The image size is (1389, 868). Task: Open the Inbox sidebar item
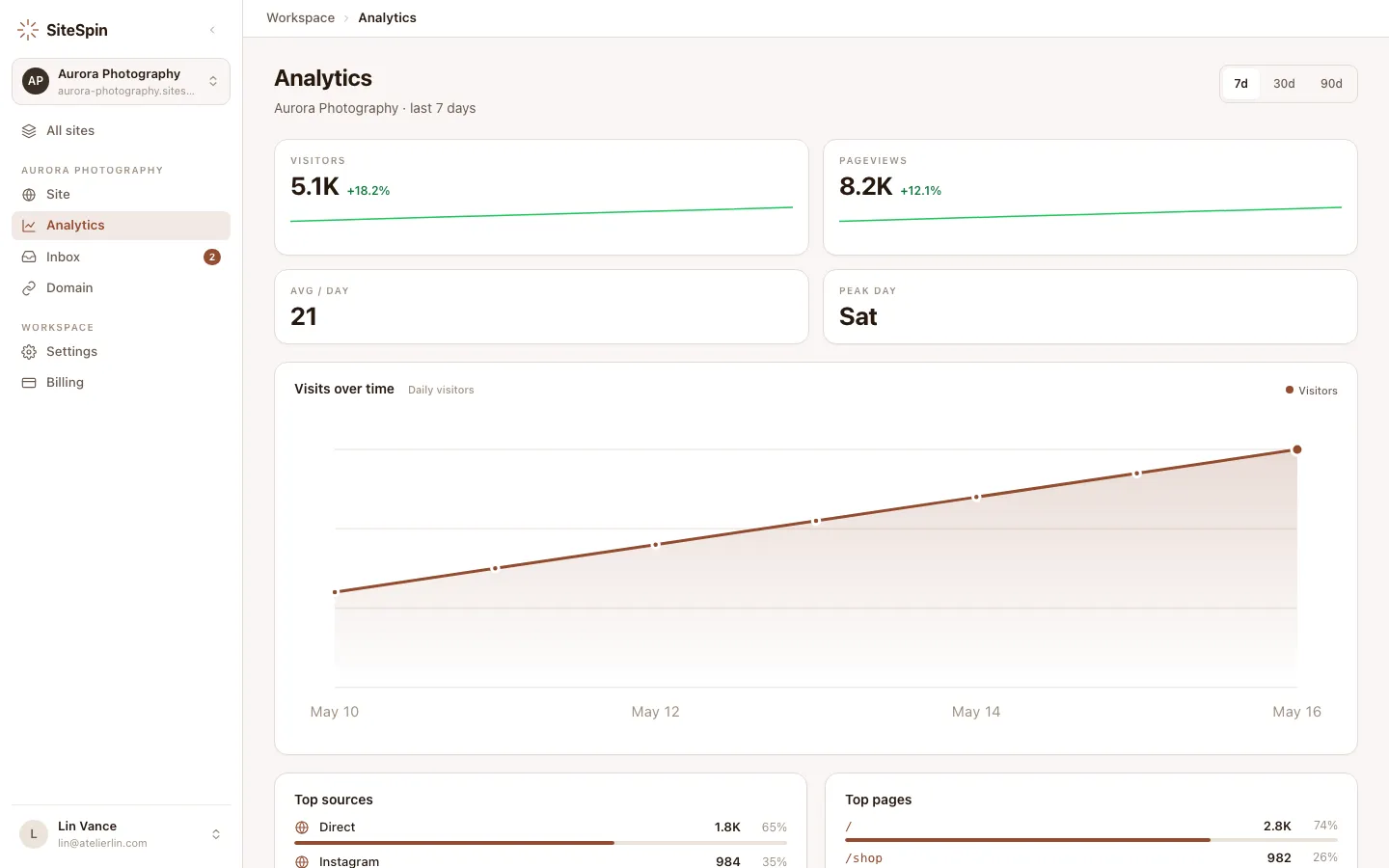click(121, 257)
